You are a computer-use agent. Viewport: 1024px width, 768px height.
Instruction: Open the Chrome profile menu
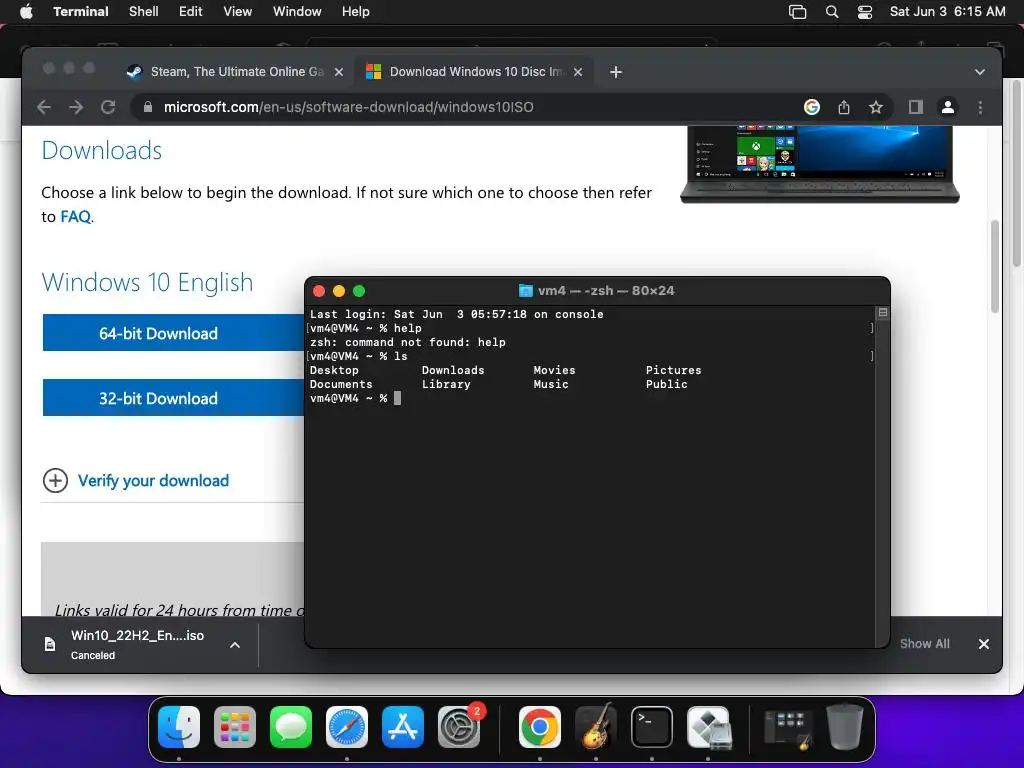948,107
